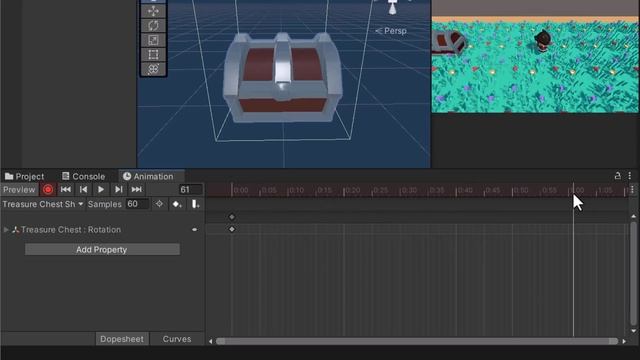Click the treasure chest in Scene view
Viewport: 640px width, 360px height.
coord(282,78)
